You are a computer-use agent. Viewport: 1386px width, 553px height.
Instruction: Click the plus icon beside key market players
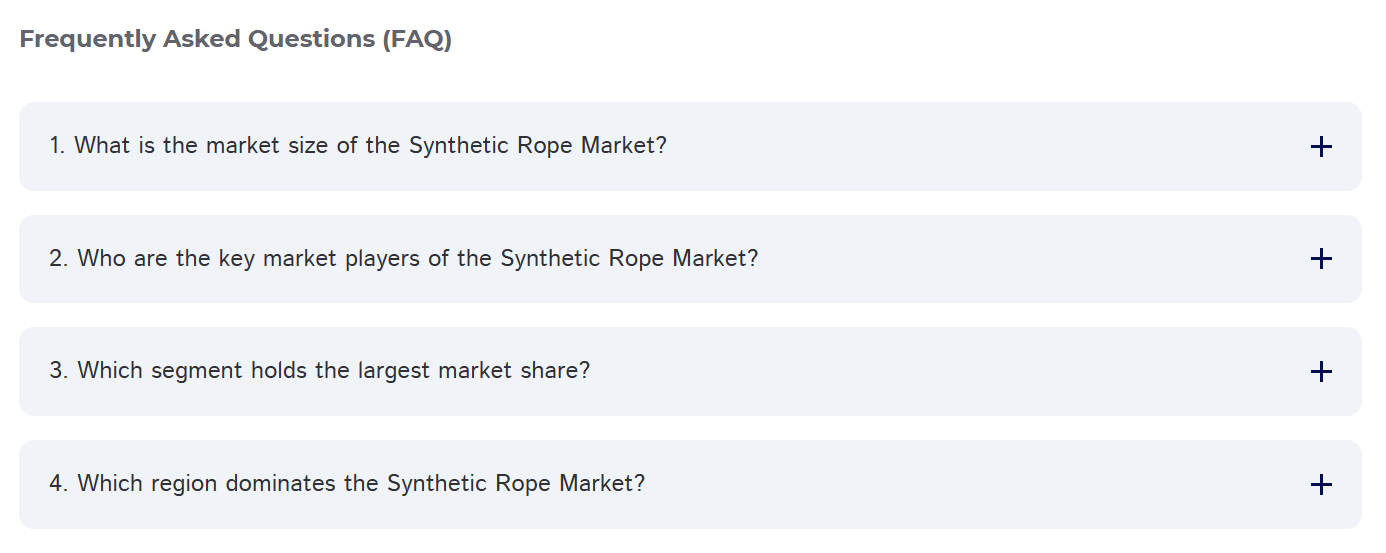[1320, 259]
